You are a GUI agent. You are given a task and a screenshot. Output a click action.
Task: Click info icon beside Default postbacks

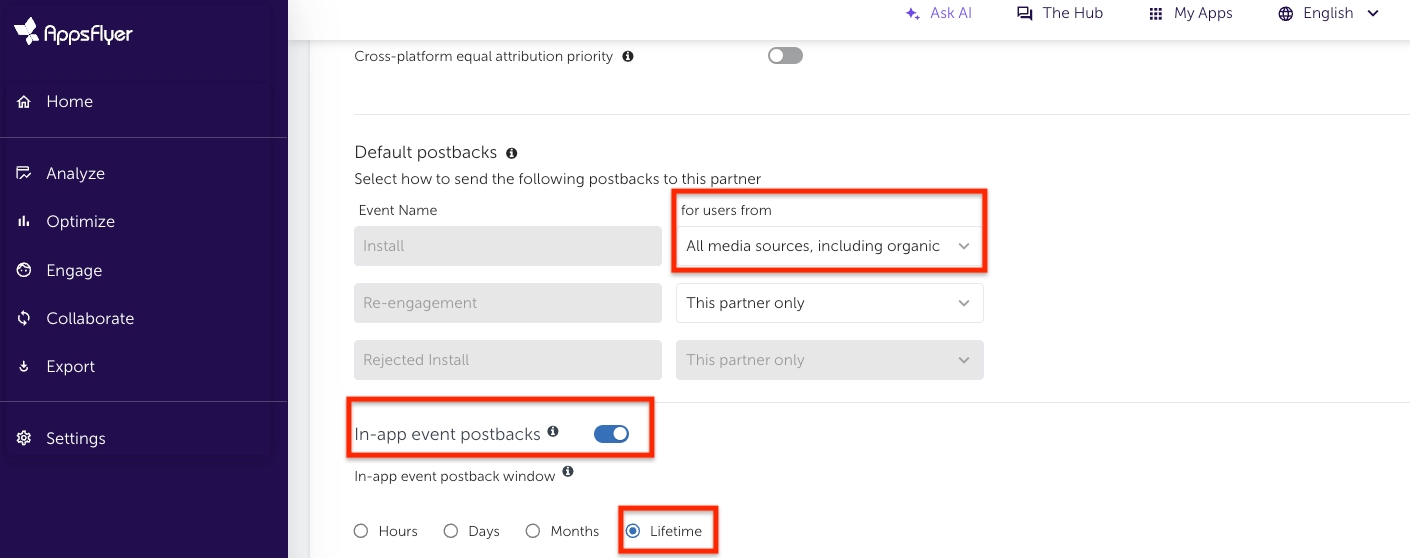[x=512, y=153]
